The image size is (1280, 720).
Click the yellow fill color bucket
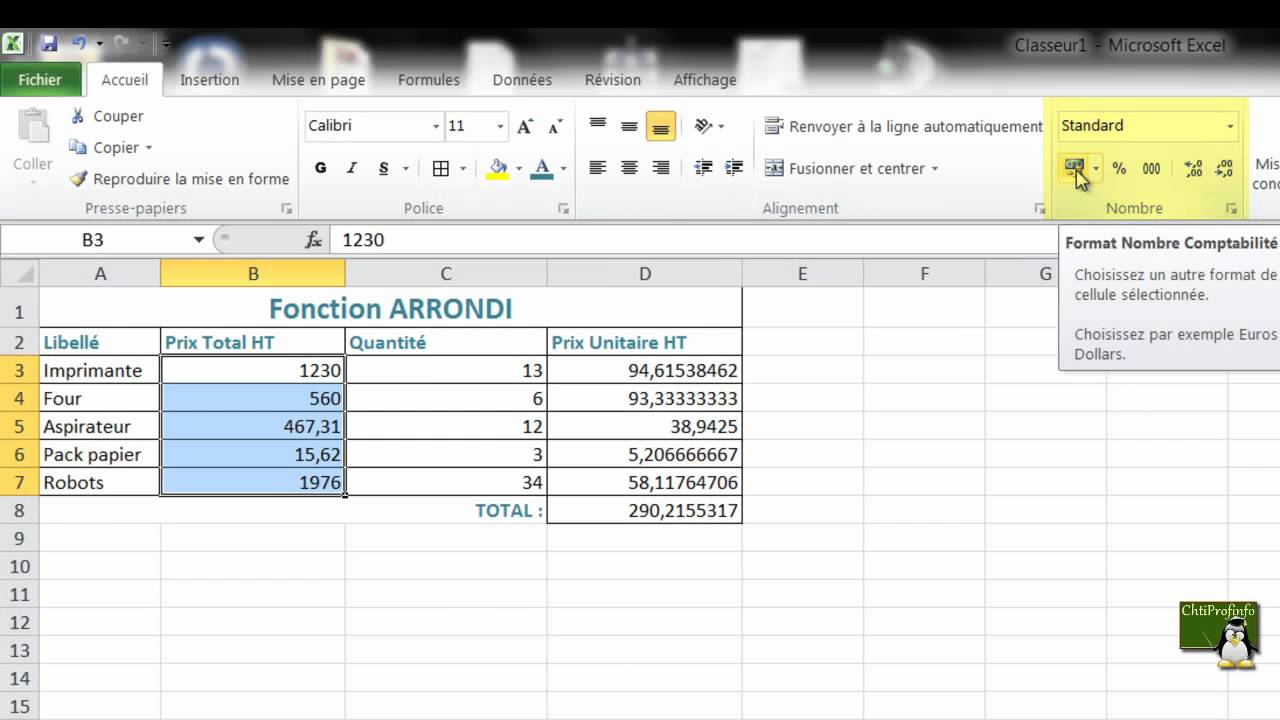pyautogui.click(x=498, y=169)
